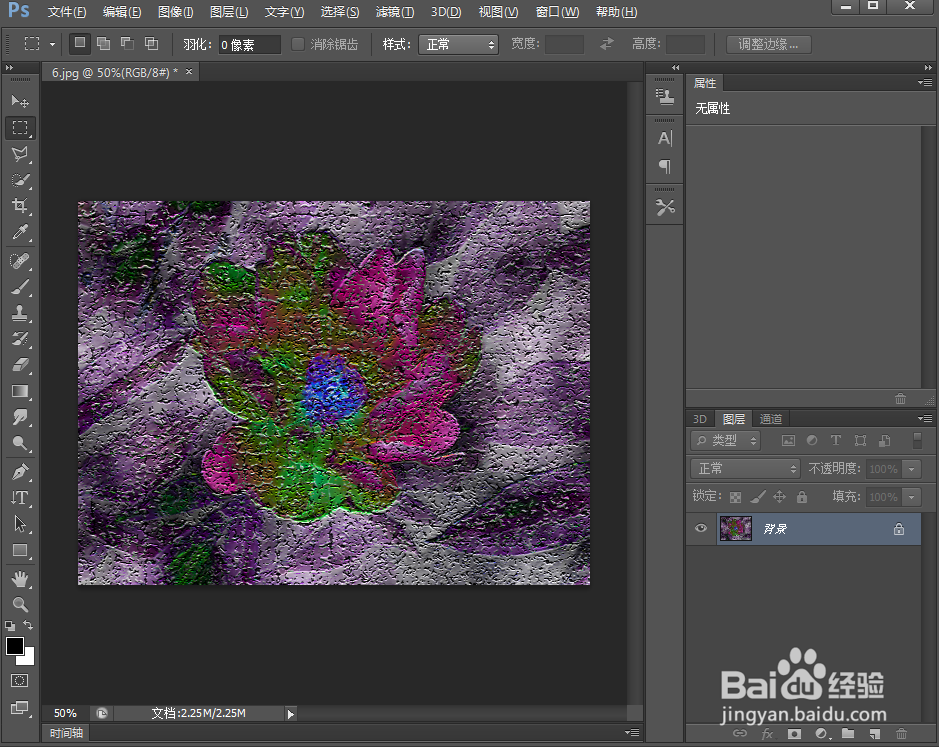This screenshot has width=939, height=747.
Task: Open the Tool Presets panel icon
Action: [x=665, y=207]
